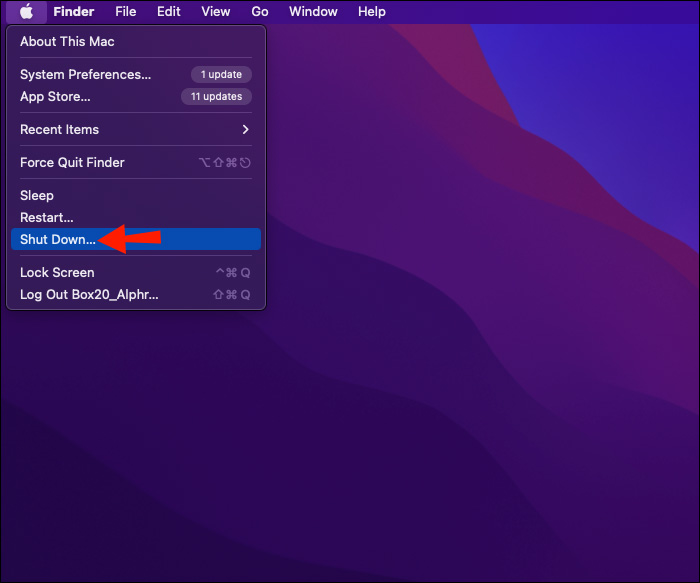
Task: Open the Help menu
Action: (x=371, y=12)
